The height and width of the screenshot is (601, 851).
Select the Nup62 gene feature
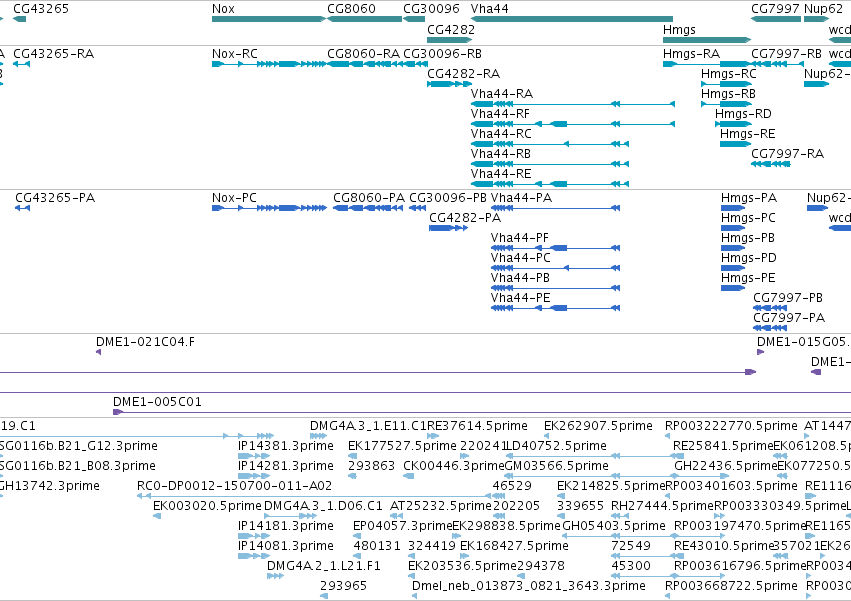pyautogui.click(x=816, y=19)
